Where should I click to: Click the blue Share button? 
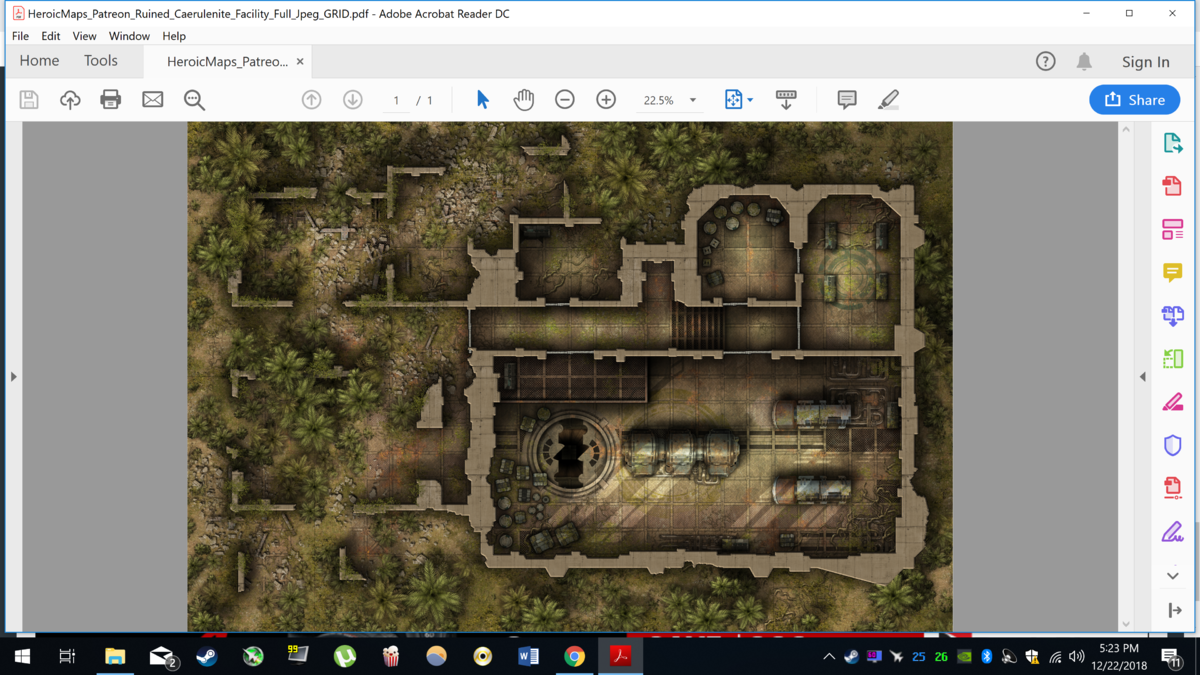(1134, 100)
